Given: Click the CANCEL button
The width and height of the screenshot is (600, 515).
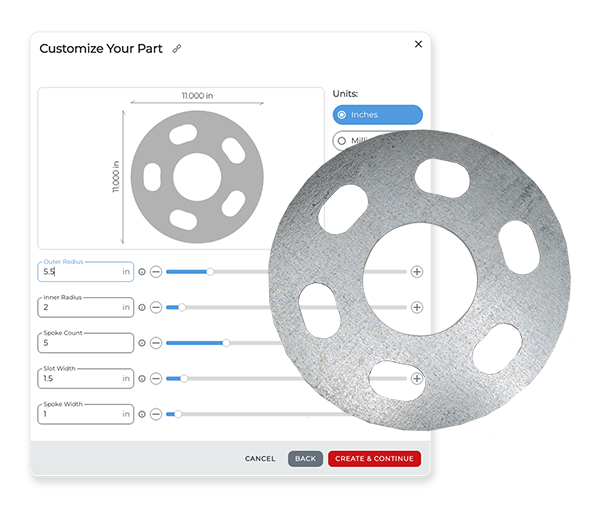Looking at the screenshot, I should point(260,459).
